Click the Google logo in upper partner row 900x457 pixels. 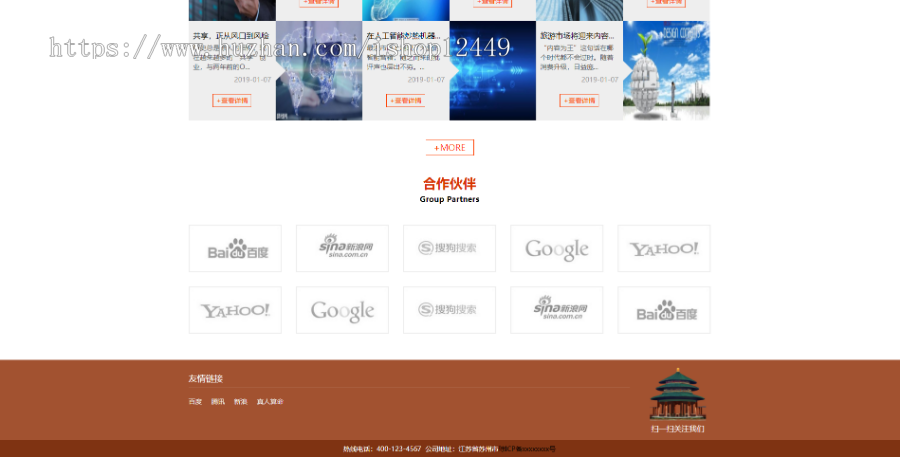click(x=557, y=249)
